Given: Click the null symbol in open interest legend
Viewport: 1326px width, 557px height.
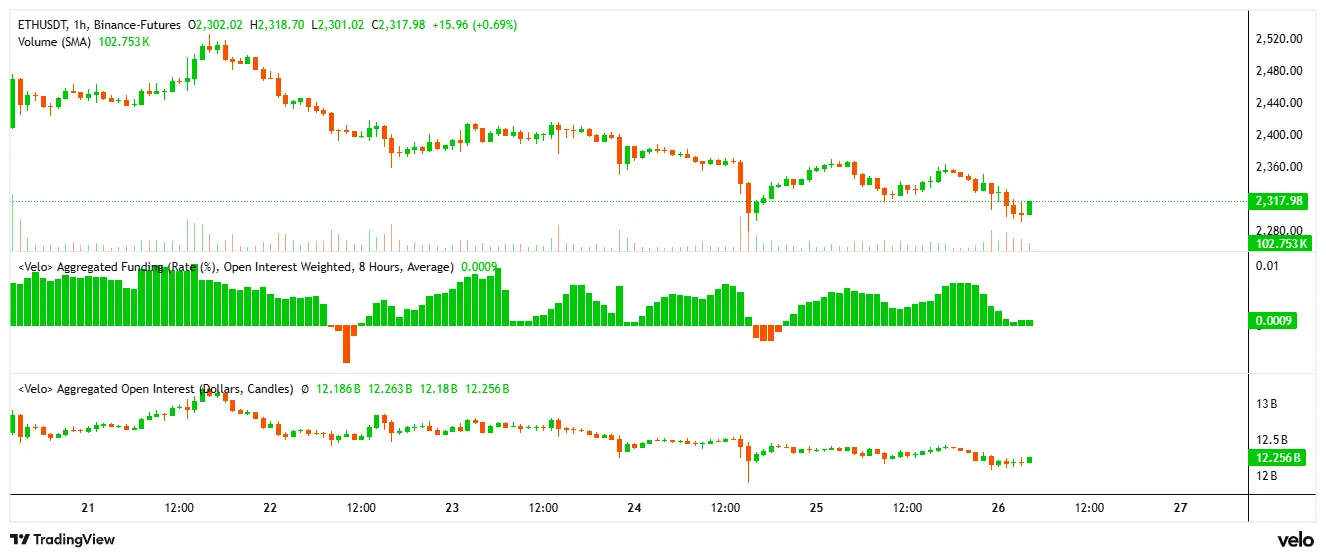Looking at the screenshot, I should (x=304, y=389).
